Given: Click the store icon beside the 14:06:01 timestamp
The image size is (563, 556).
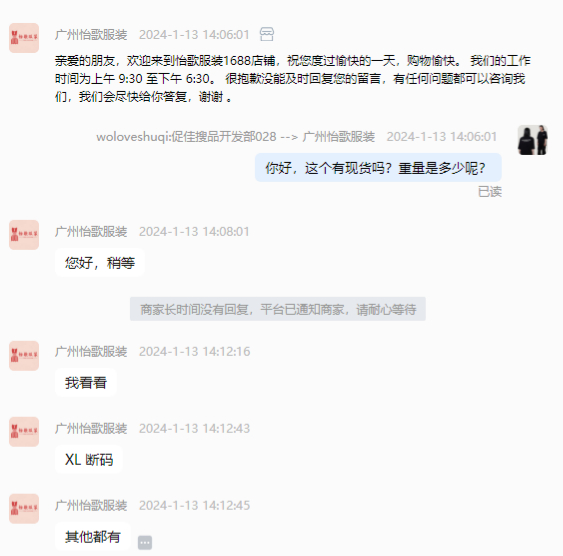Looking at the screenshot, I should click(267, 34).
